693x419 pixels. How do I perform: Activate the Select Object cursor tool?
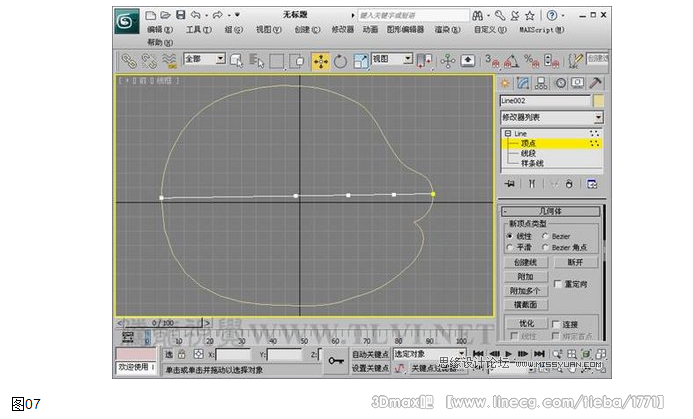(x=236, y=61)
